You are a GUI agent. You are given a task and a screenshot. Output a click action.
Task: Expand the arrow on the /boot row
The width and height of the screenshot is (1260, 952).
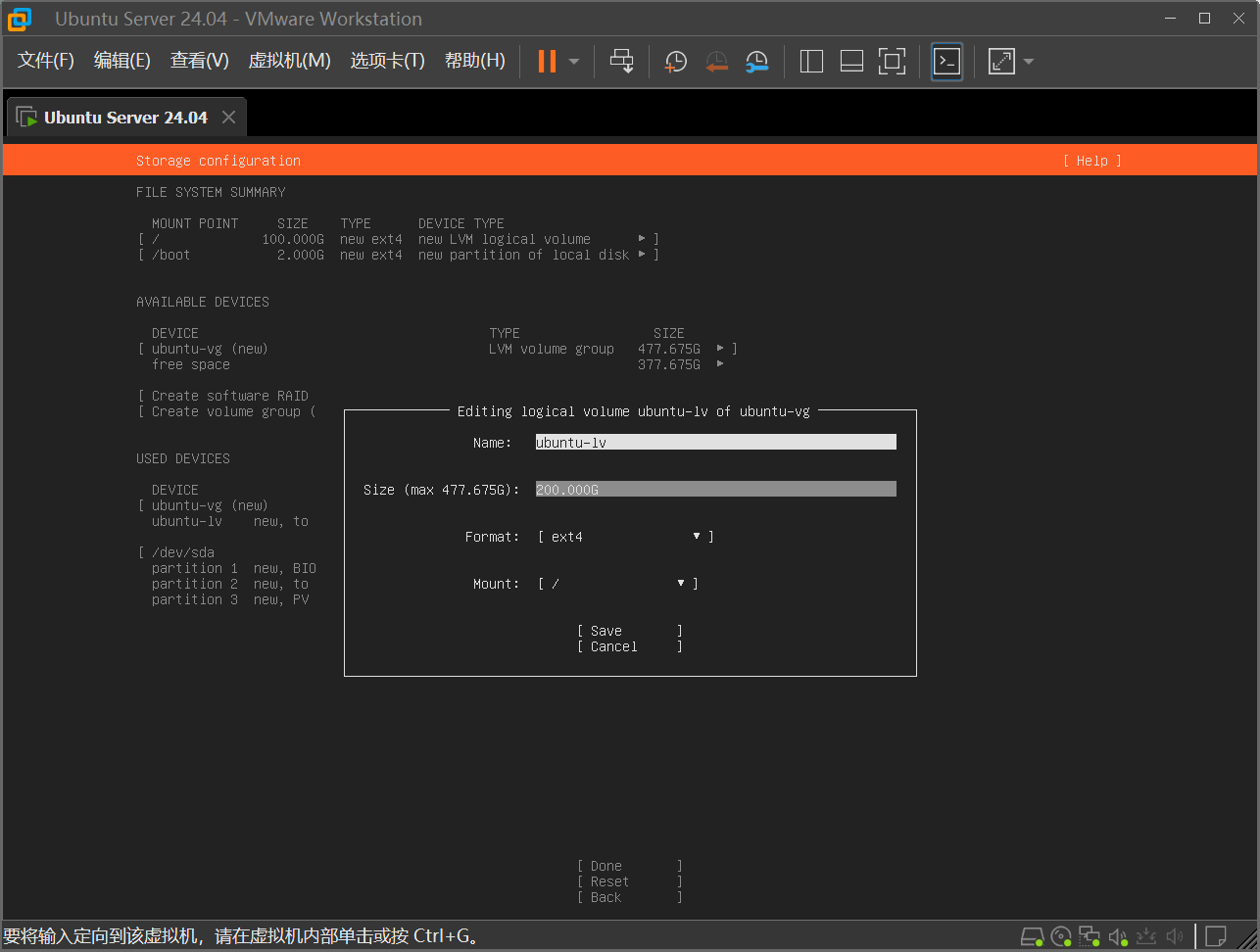pyautogui.click(x=642, y=255)
